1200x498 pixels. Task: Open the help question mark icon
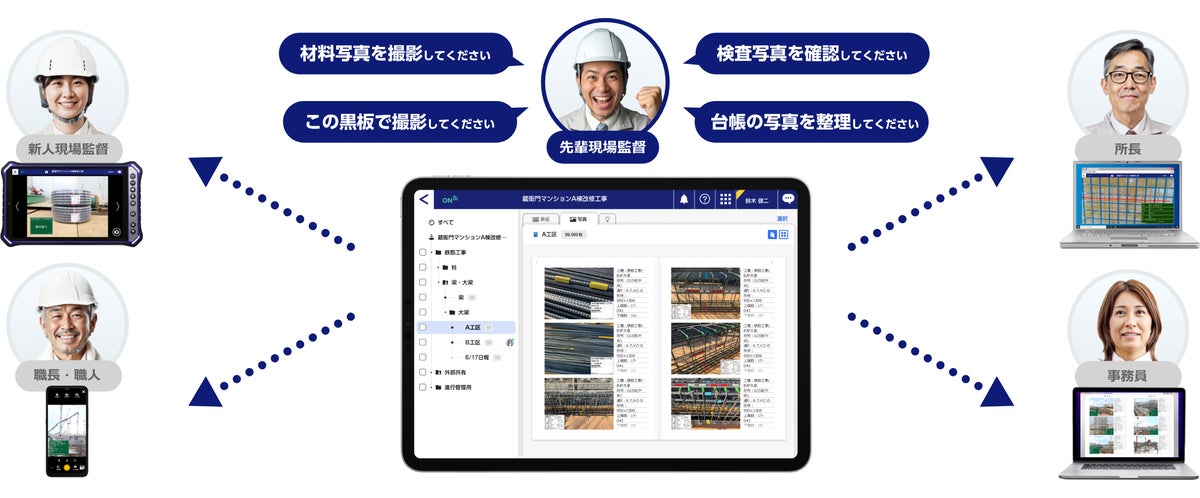point(705,199)
